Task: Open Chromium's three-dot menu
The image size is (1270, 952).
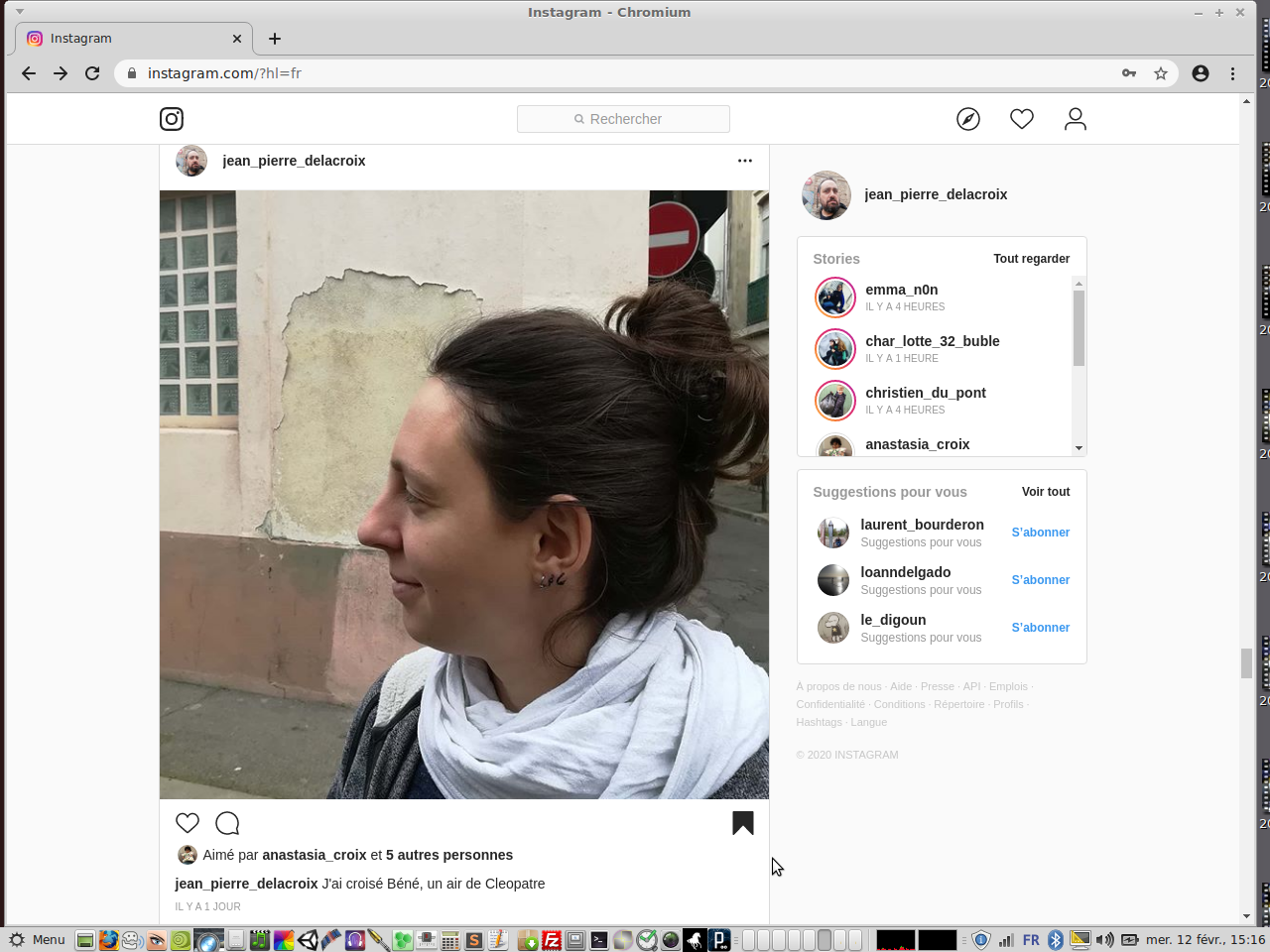Action: click(x=1233, y=73)
